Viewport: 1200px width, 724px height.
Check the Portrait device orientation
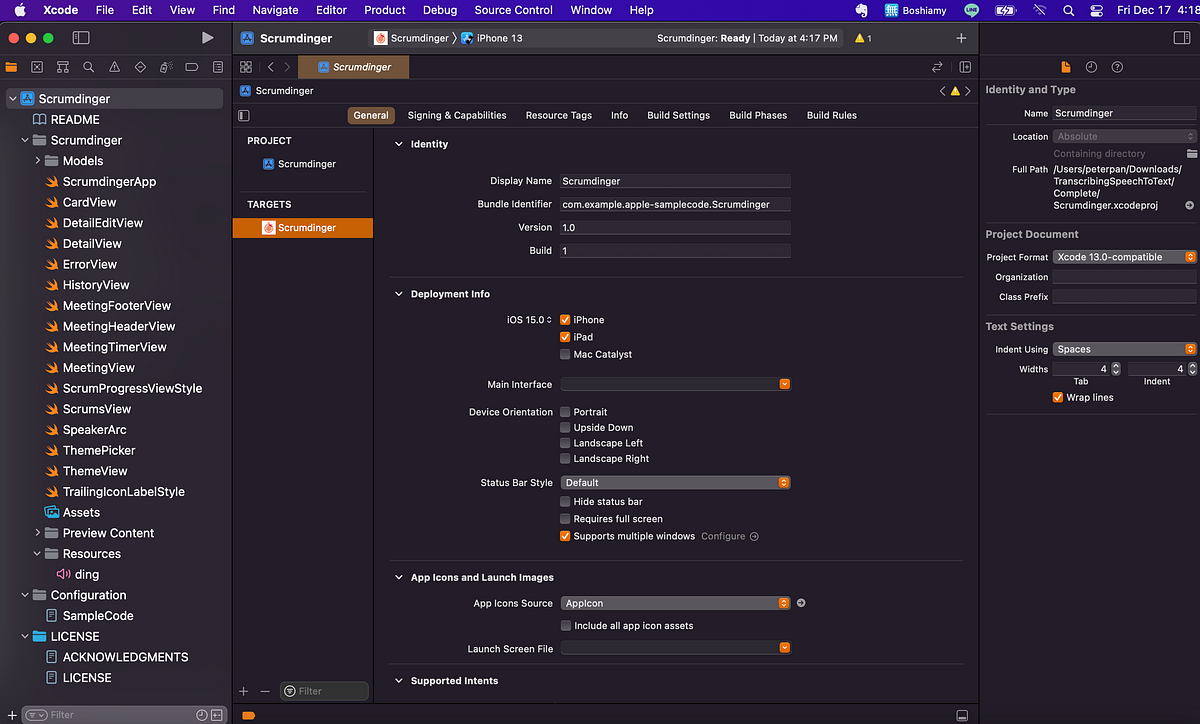[566, 411]
